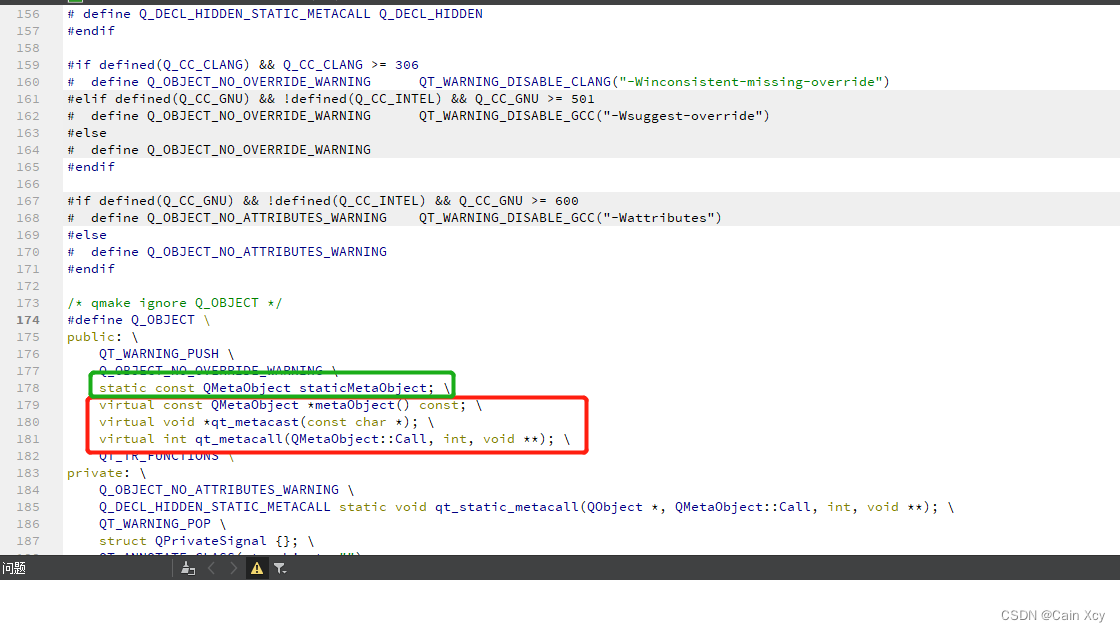1120x632 pixels.
Task: Click '"-Winconsistent-missing-override"' string
Action: 750,81
